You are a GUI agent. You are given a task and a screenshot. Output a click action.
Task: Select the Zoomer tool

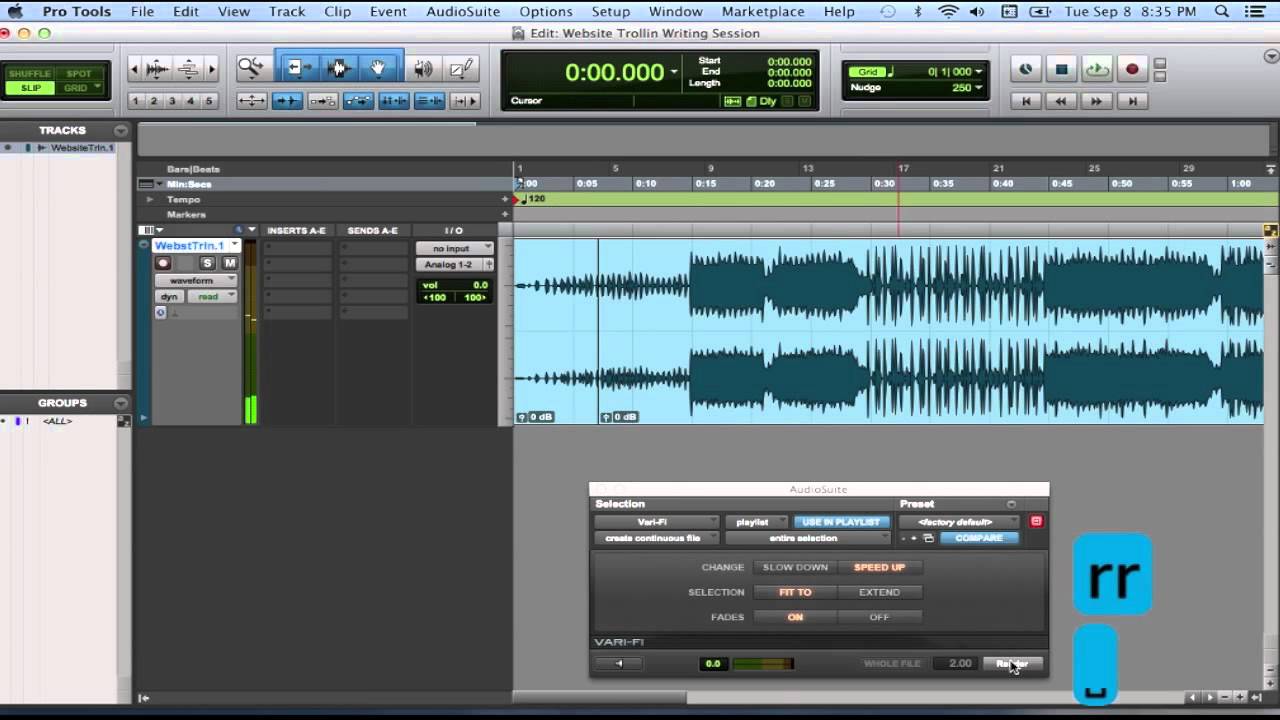(x=250, y=68)
